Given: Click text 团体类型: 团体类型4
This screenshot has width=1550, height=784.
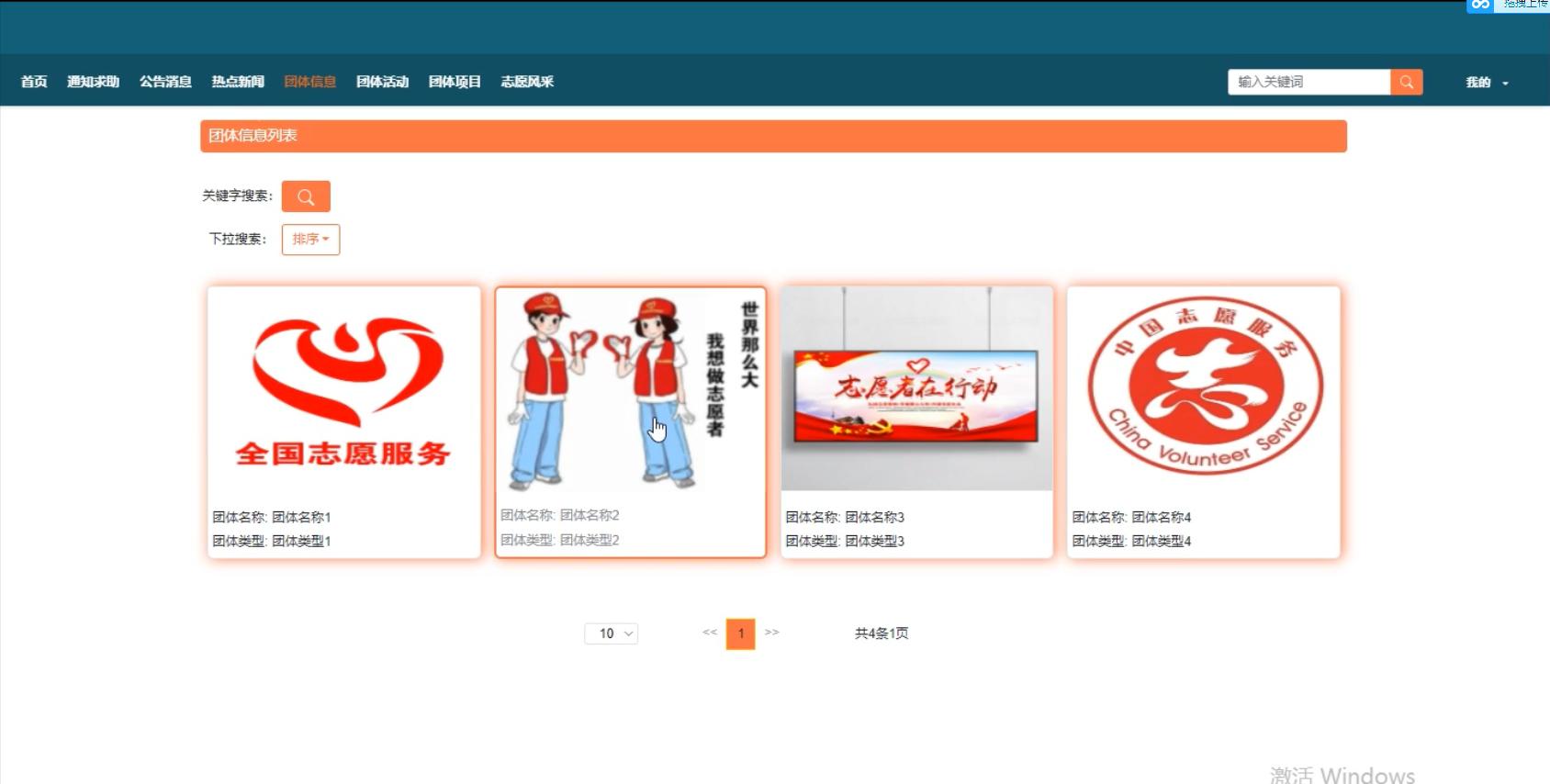Looking at the screenshot, I should pyautogui.click(x=1131, y=542).
